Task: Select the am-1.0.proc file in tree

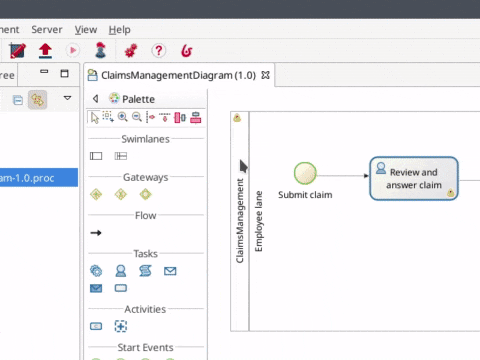Action: point(39,178)
